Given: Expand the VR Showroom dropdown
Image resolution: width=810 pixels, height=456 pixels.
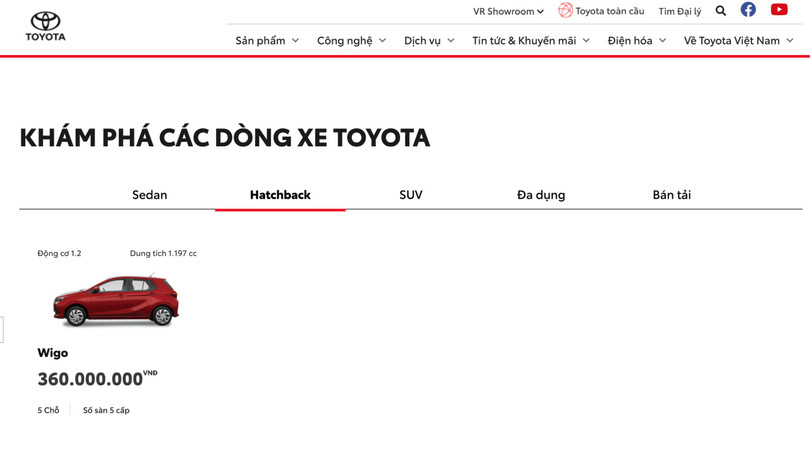Looking at the screenshot, I should tap(508, 11).
